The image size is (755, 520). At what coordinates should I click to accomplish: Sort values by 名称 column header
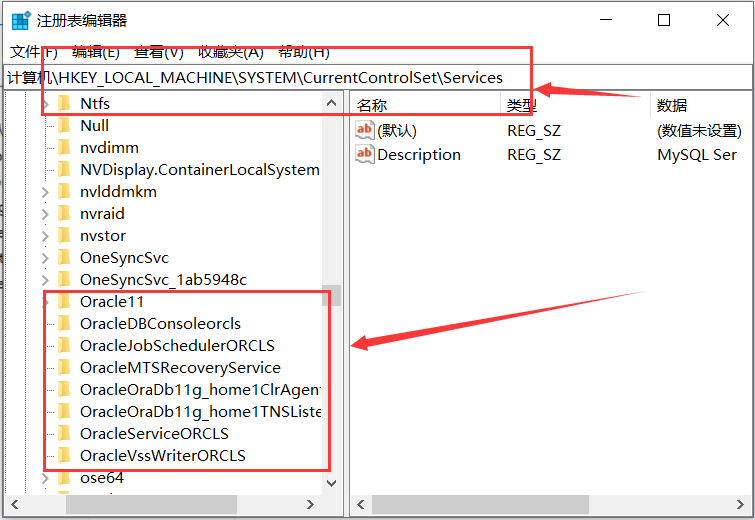point(425,105)
